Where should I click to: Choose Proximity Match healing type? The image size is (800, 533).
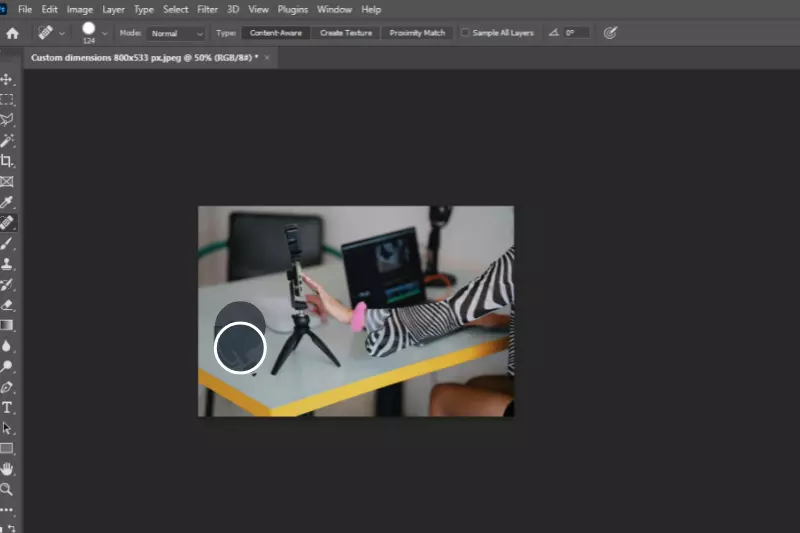pos(417,33)
